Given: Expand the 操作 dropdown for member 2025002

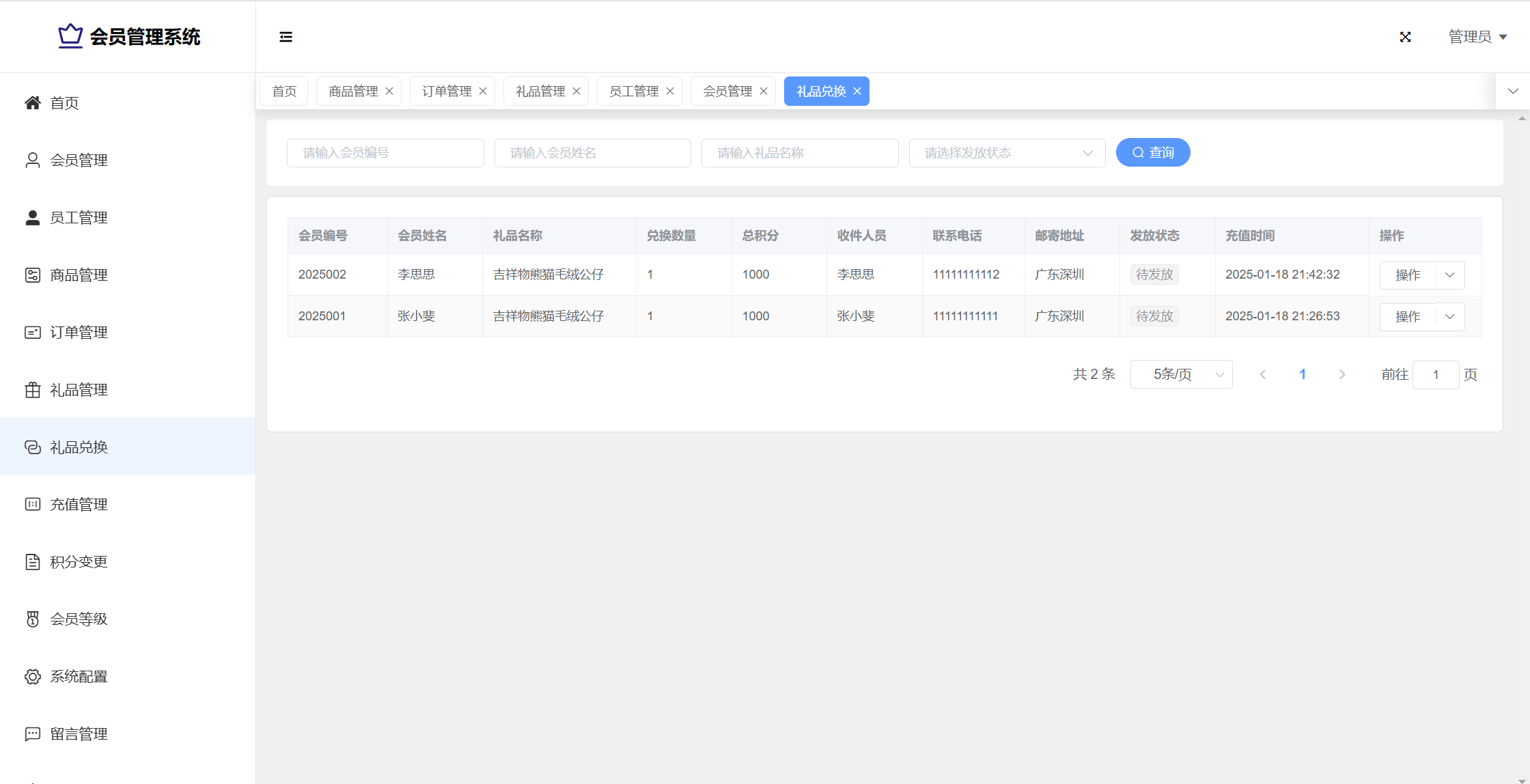Looking at the screenshot, I should pyautogui.click(x=1449, y=275).
